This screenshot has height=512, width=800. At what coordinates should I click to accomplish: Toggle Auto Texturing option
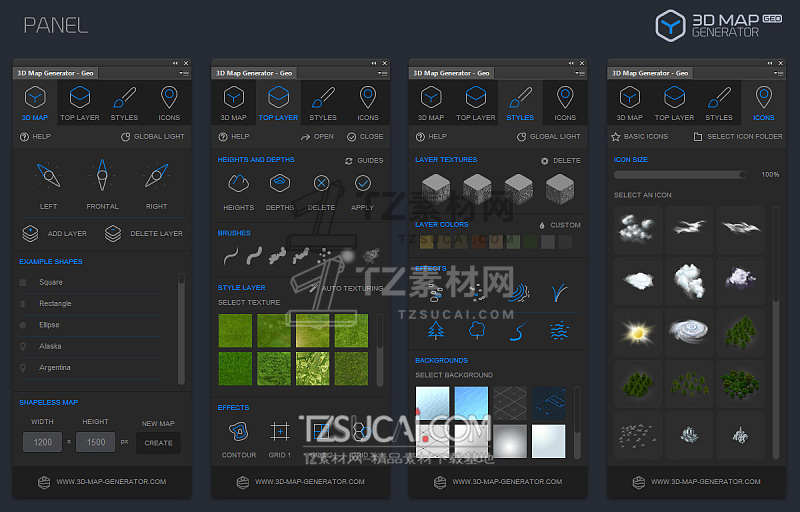point(346,288)
